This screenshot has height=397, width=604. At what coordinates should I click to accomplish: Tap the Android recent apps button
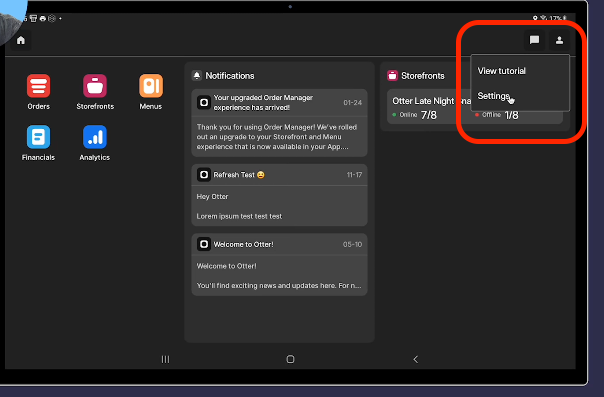pyautogui.click(x=165, y=359)
